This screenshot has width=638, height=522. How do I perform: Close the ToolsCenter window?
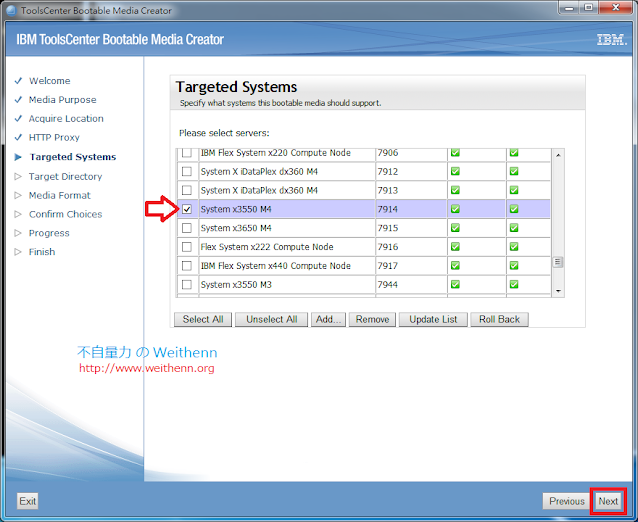click(x=616, y=8)
